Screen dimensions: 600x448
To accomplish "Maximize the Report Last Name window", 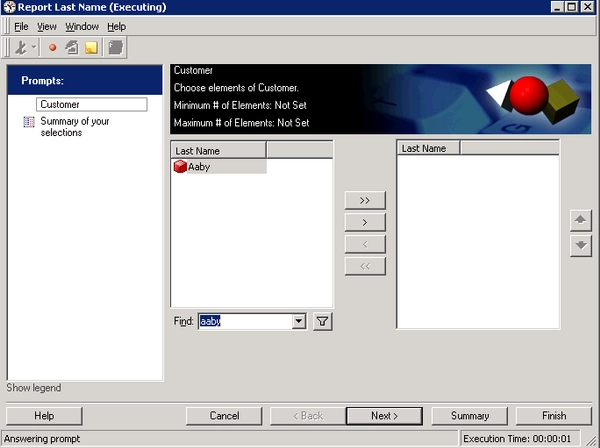I will coord(571,7).
